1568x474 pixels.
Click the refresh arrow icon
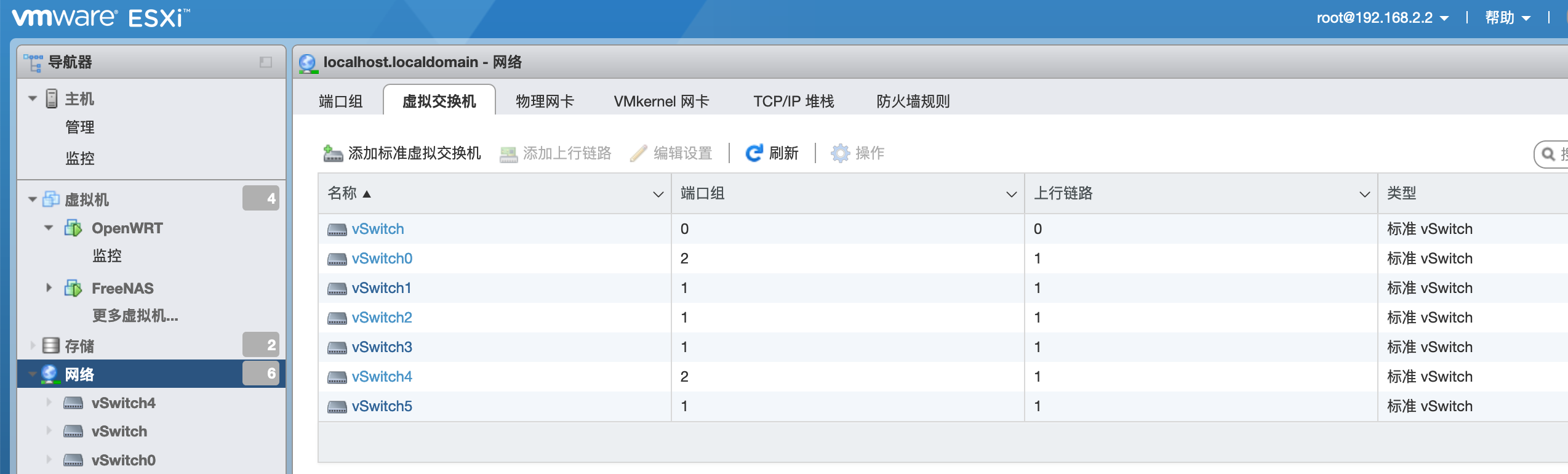pyautogui.click(x=754, y=153)
